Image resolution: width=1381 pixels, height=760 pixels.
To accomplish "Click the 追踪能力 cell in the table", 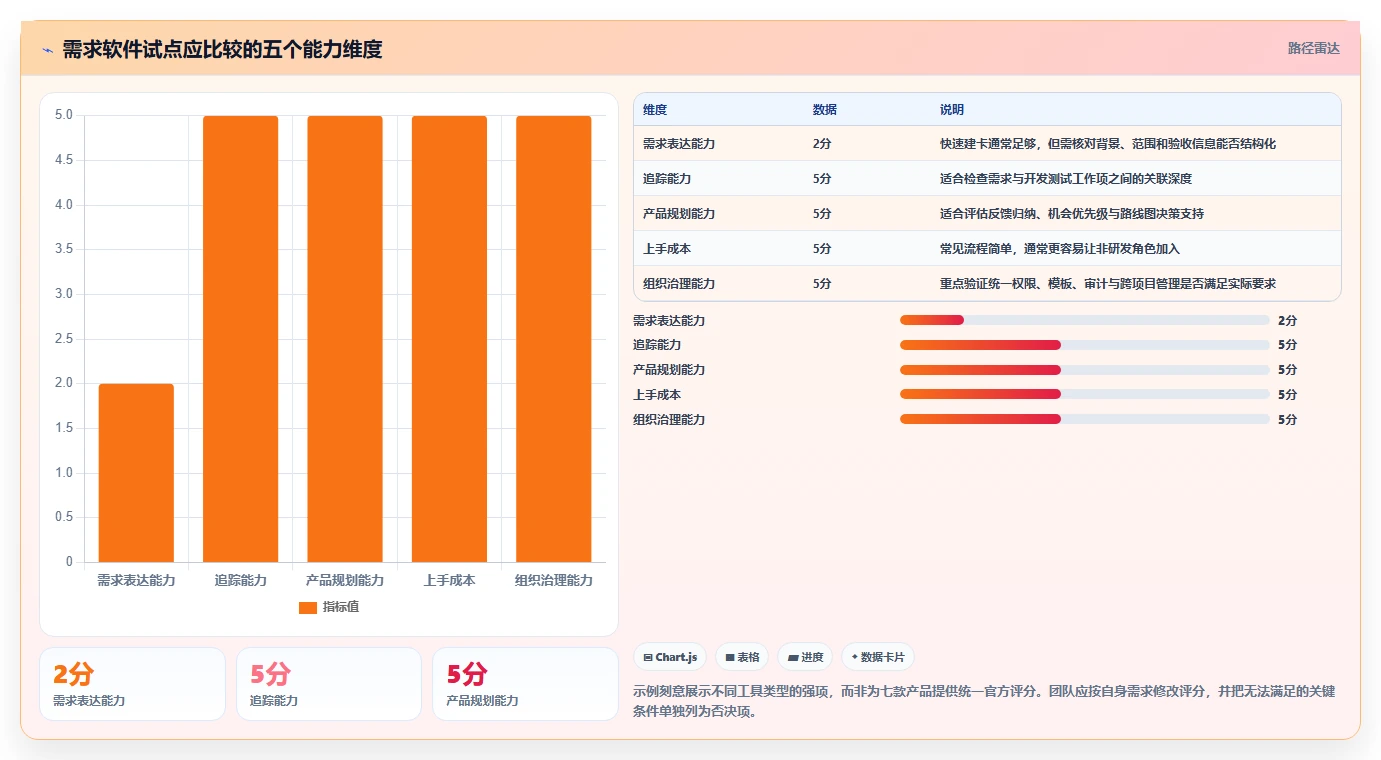I will 667,179.
